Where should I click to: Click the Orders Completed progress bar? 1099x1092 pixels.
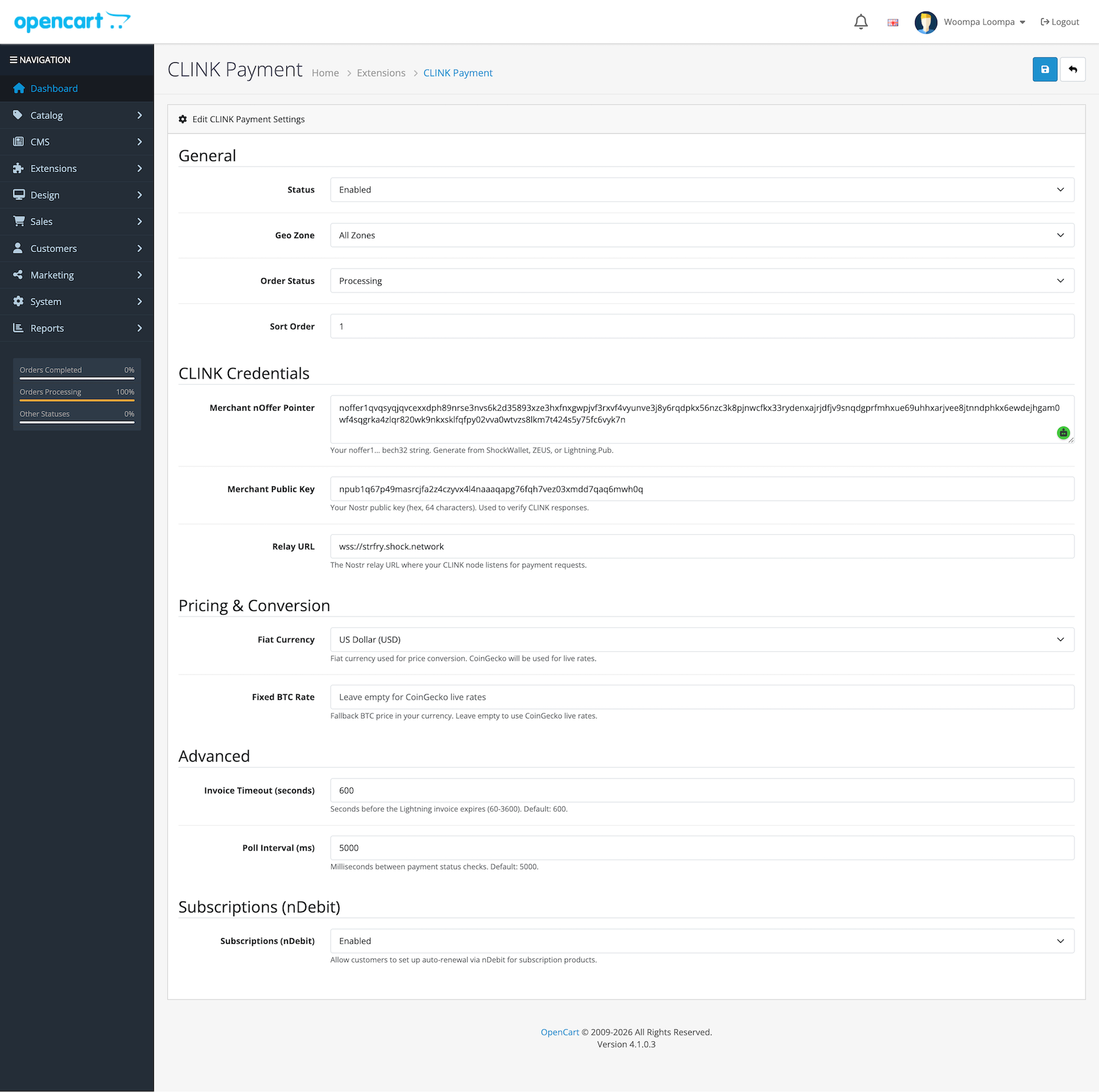coord(77,378)
